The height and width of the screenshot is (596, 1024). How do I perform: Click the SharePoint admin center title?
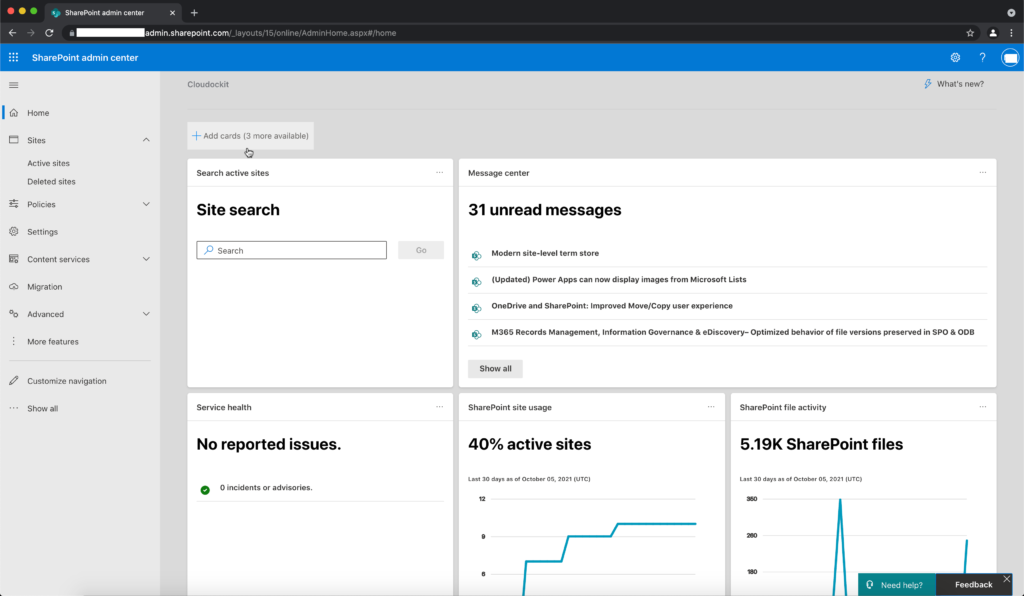click(85, 57)
